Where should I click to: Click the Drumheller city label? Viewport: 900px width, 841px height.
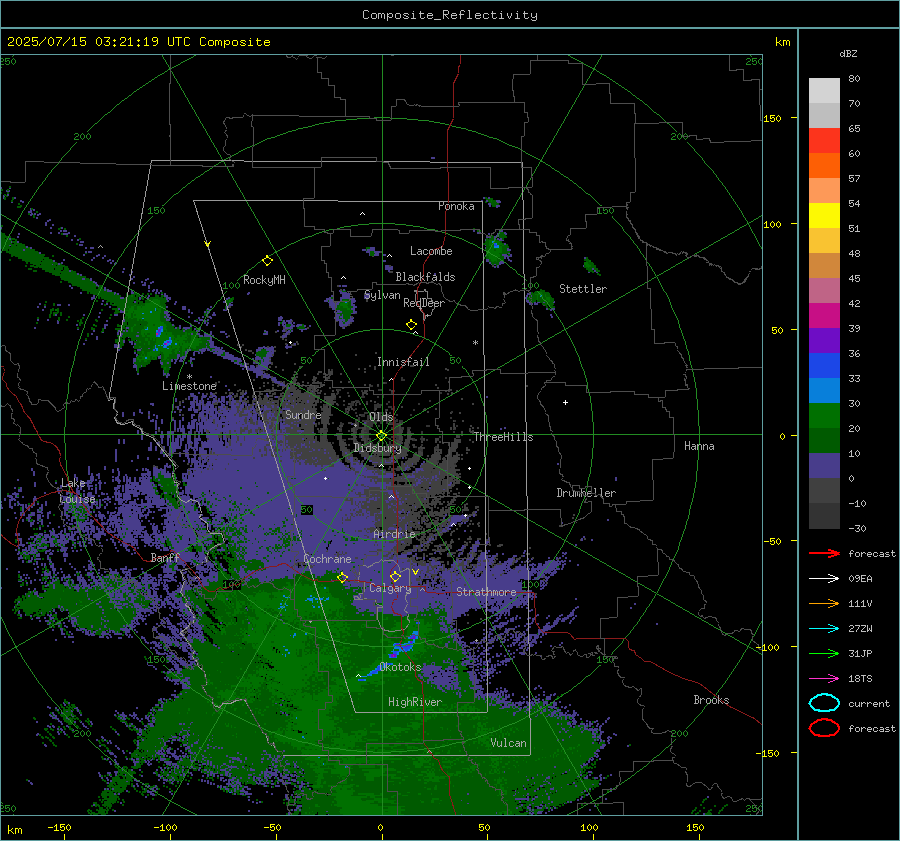(586, 493)
